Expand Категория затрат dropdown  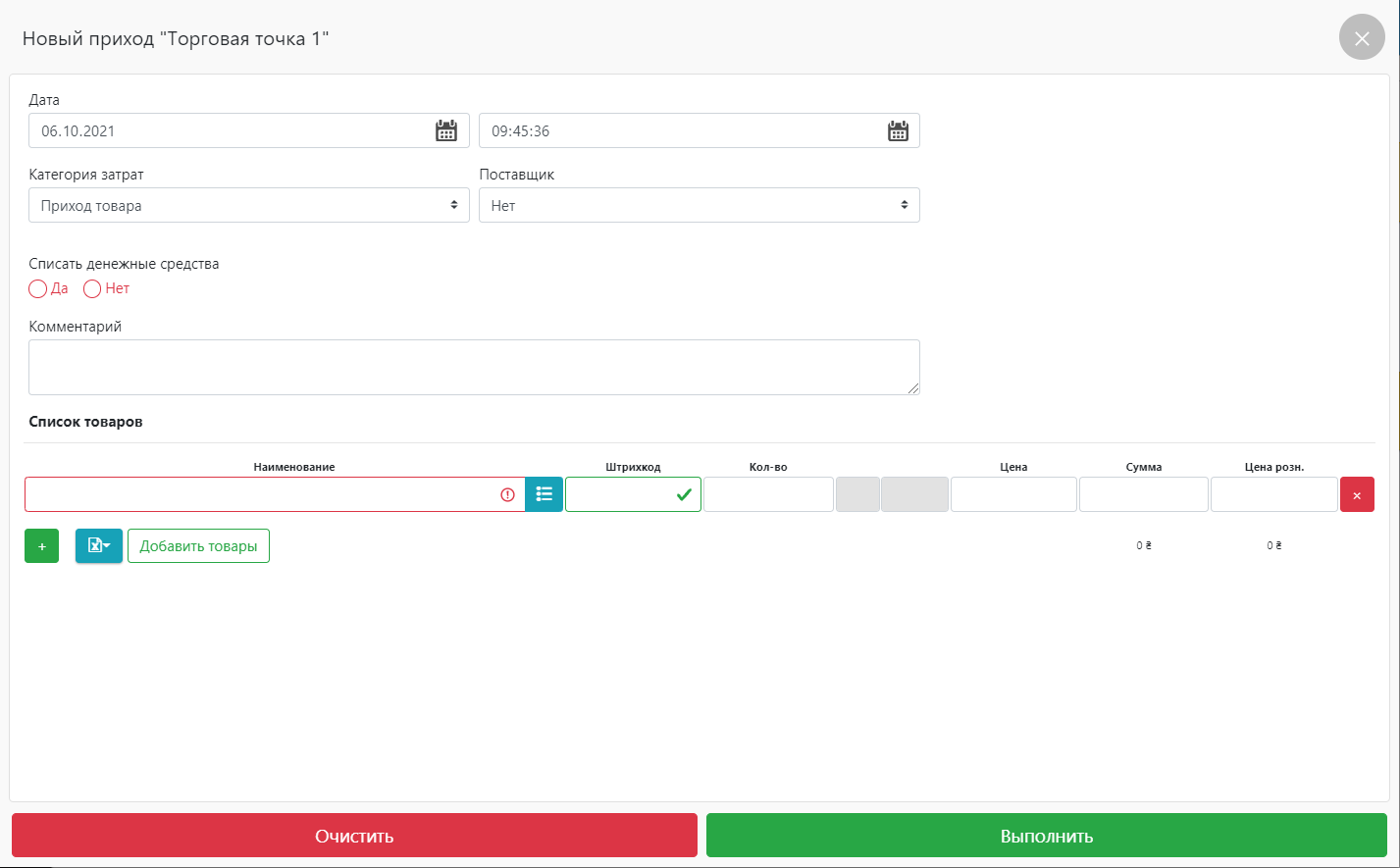tap(249, 206)
